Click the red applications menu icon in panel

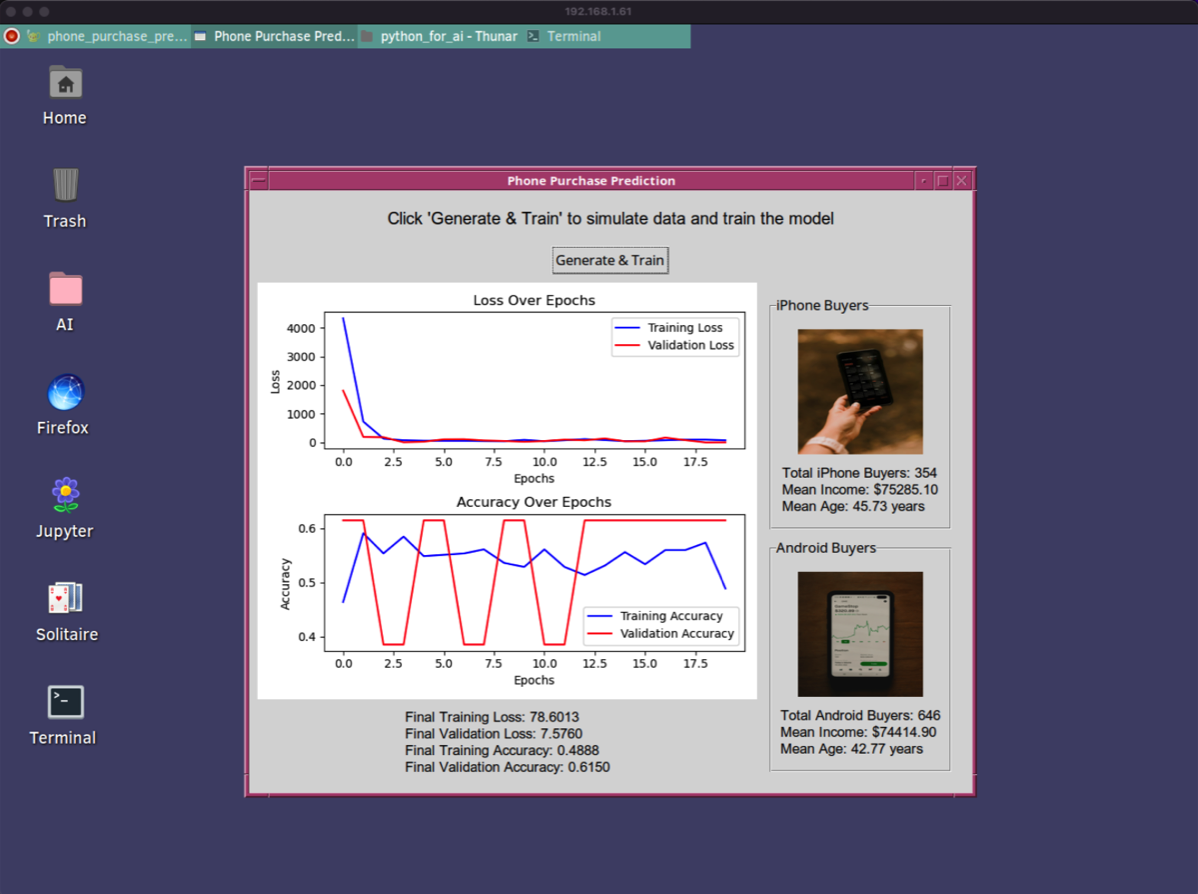tap(12, 36)
